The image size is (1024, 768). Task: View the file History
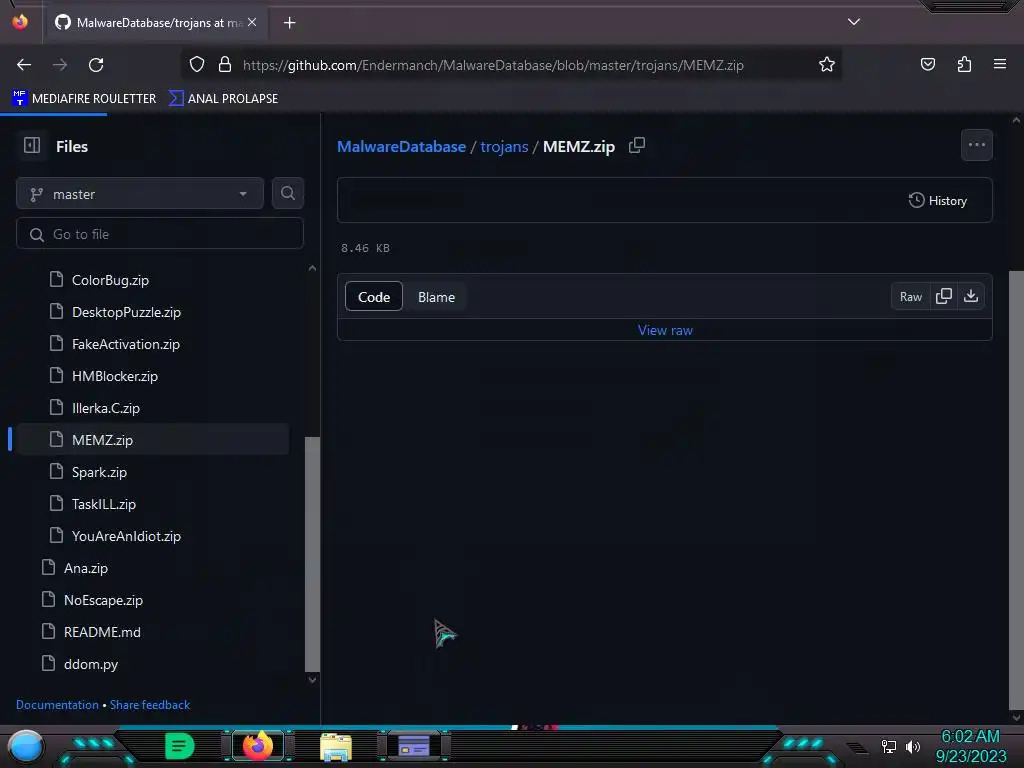pyautogui.click(x=937, y=200)
